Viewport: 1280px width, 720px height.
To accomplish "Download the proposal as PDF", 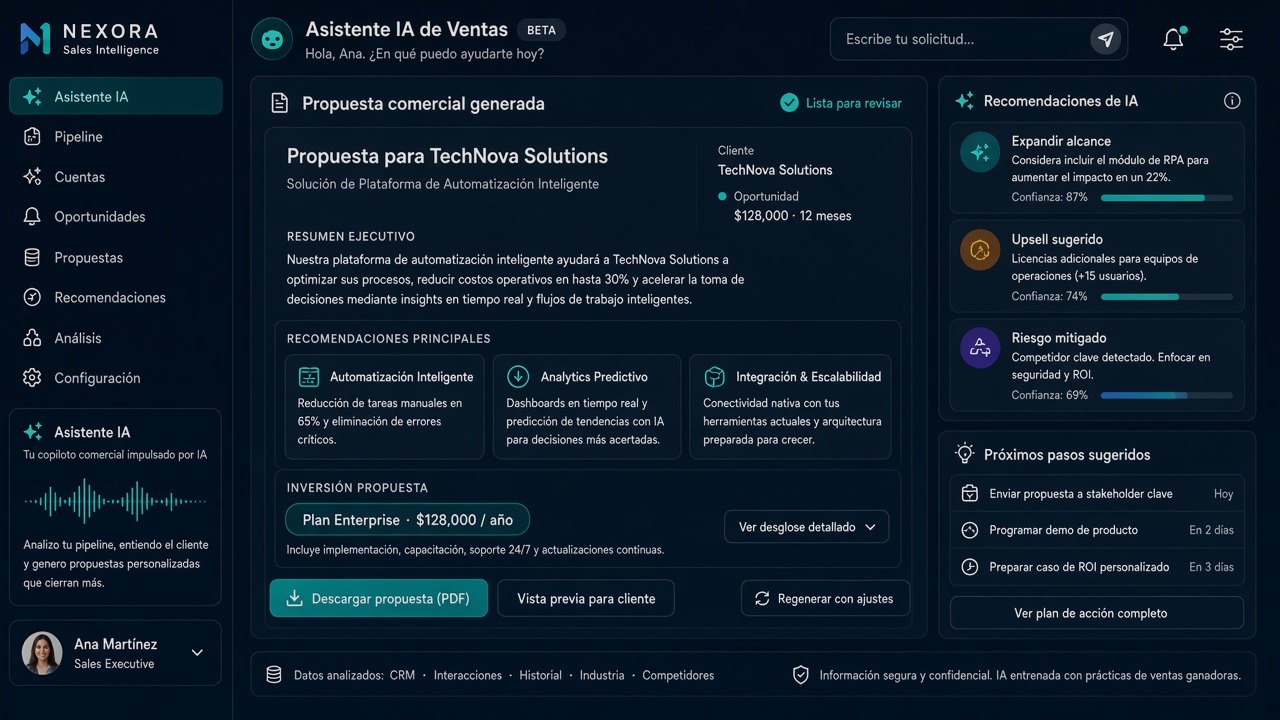I will click(378, 598).
